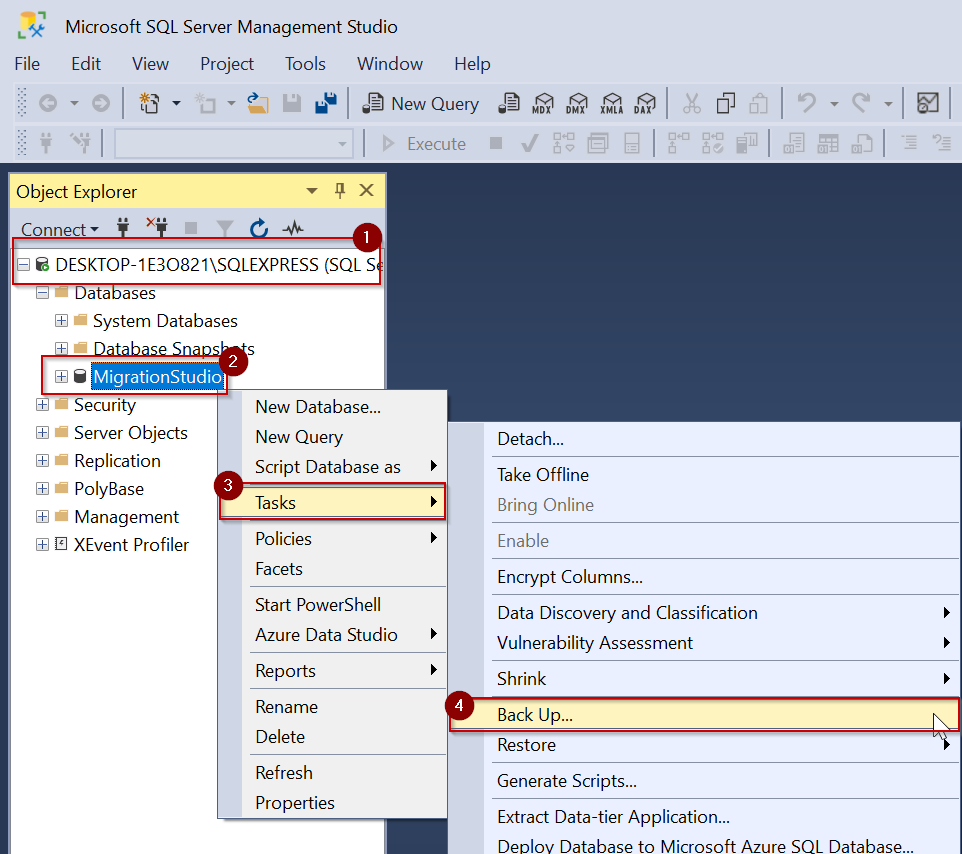Click the Refresh icon in Object Explorer
This screenshot has height=854, width=962.
(259, 228)
